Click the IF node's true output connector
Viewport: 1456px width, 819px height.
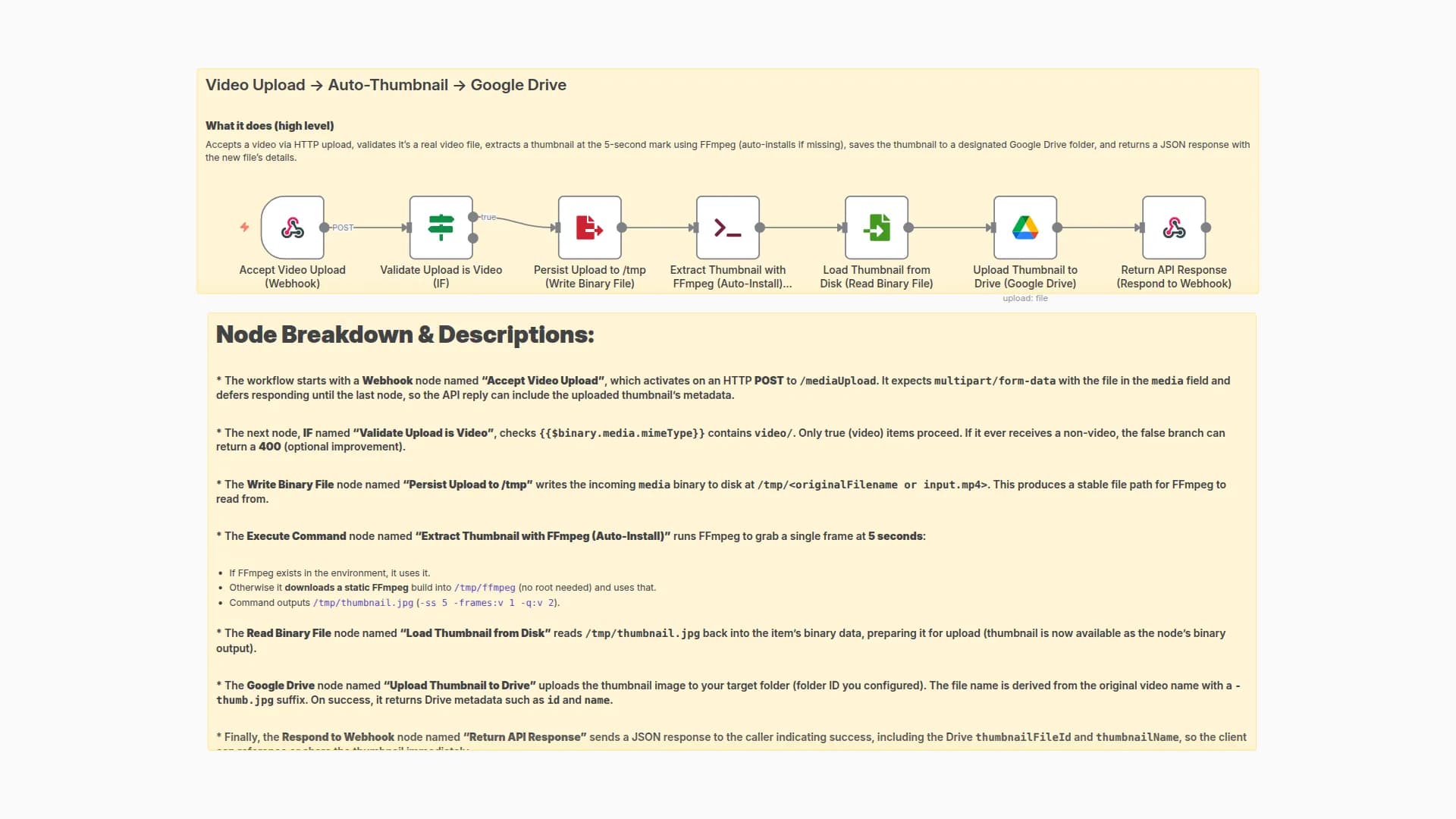(x=473, y=217)
